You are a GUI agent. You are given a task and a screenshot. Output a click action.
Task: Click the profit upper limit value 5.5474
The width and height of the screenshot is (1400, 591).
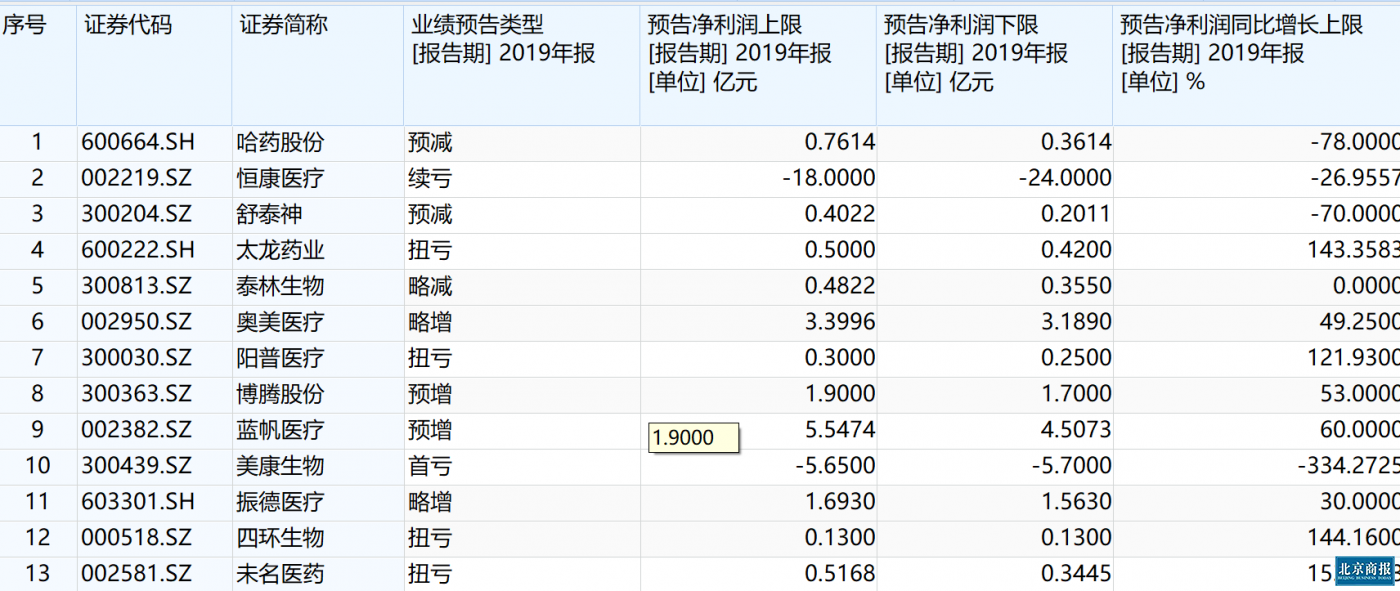840,431
